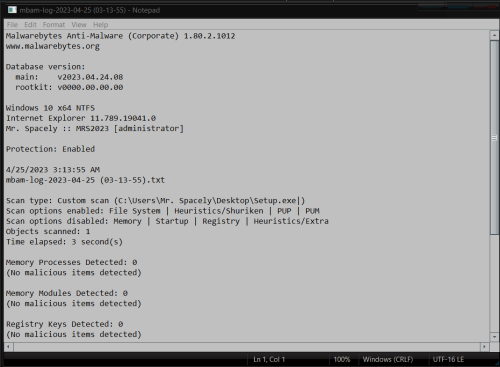500x367 pixels.
Task: Click the 'Mr. Spacely :: MRS2023 [administrator]' line
Action: click(x=95, y=129)
